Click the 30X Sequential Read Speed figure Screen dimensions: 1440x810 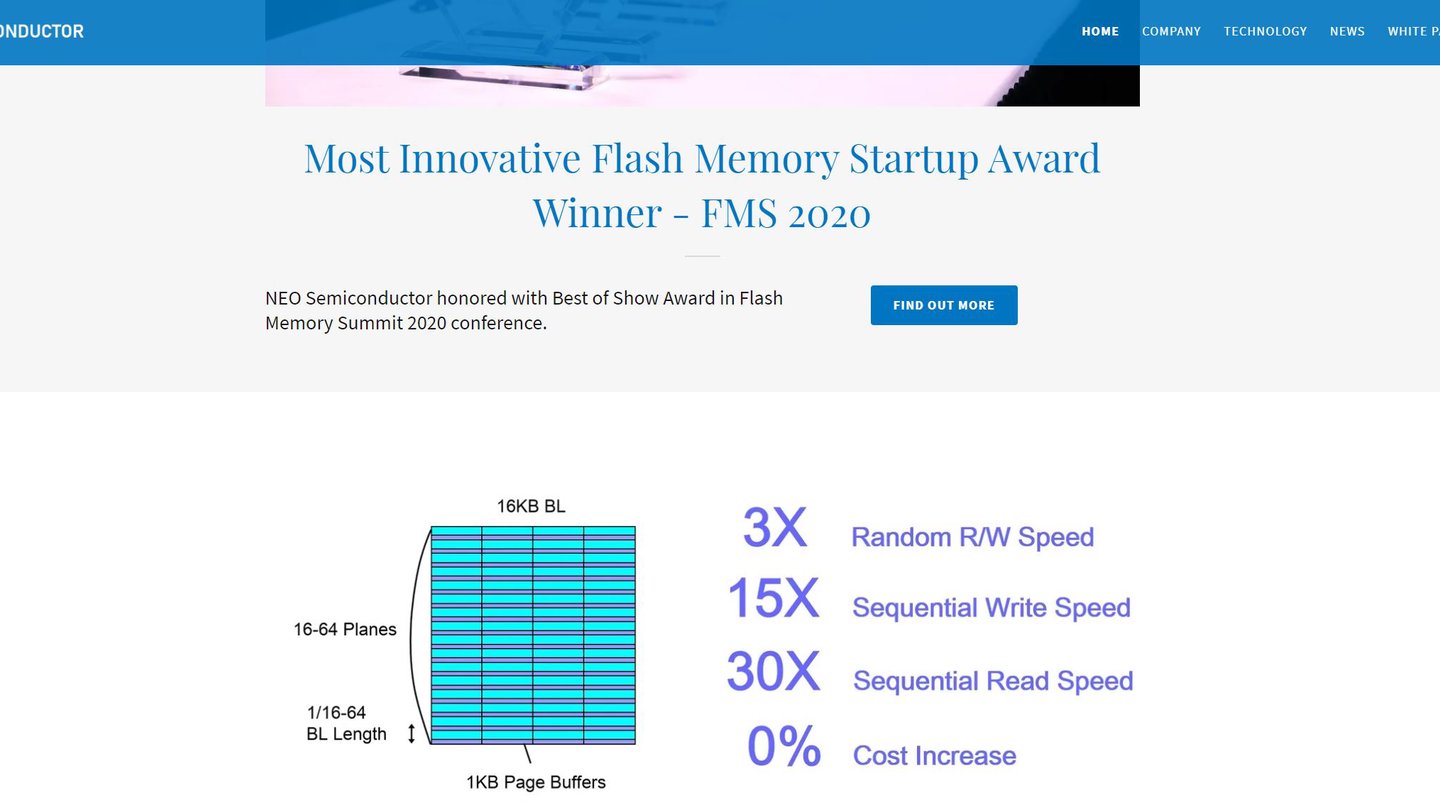(930, 673)
